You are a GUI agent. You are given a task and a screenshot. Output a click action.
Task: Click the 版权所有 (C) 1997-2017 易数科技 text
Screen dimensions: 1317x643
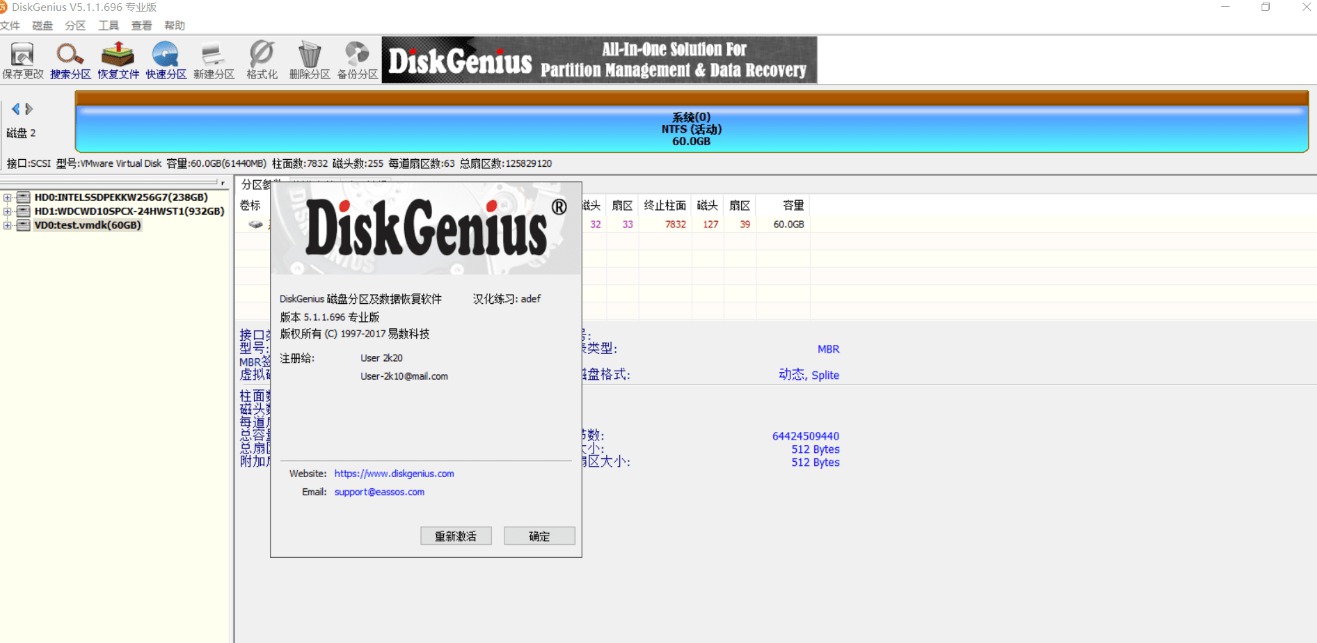[x=354, y=334]
